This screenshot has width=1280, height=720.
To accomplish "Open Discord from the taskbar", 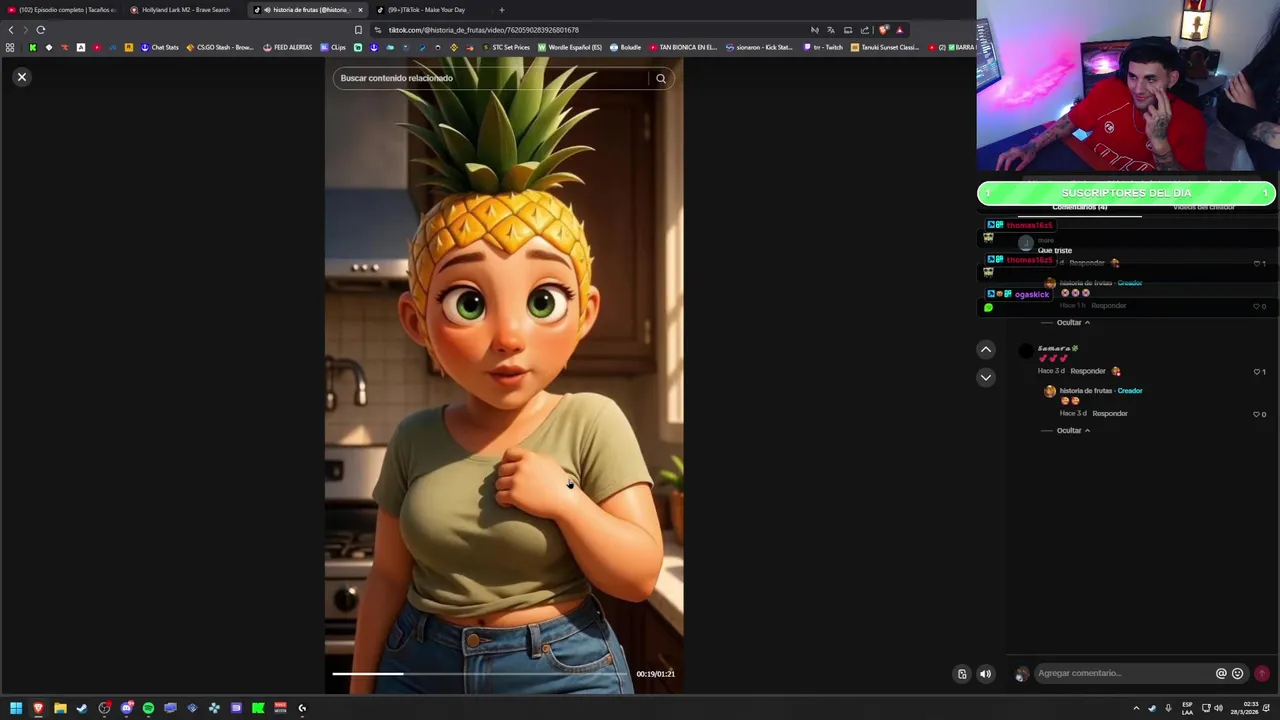I will pyautogui.click(x=126, y=708).
